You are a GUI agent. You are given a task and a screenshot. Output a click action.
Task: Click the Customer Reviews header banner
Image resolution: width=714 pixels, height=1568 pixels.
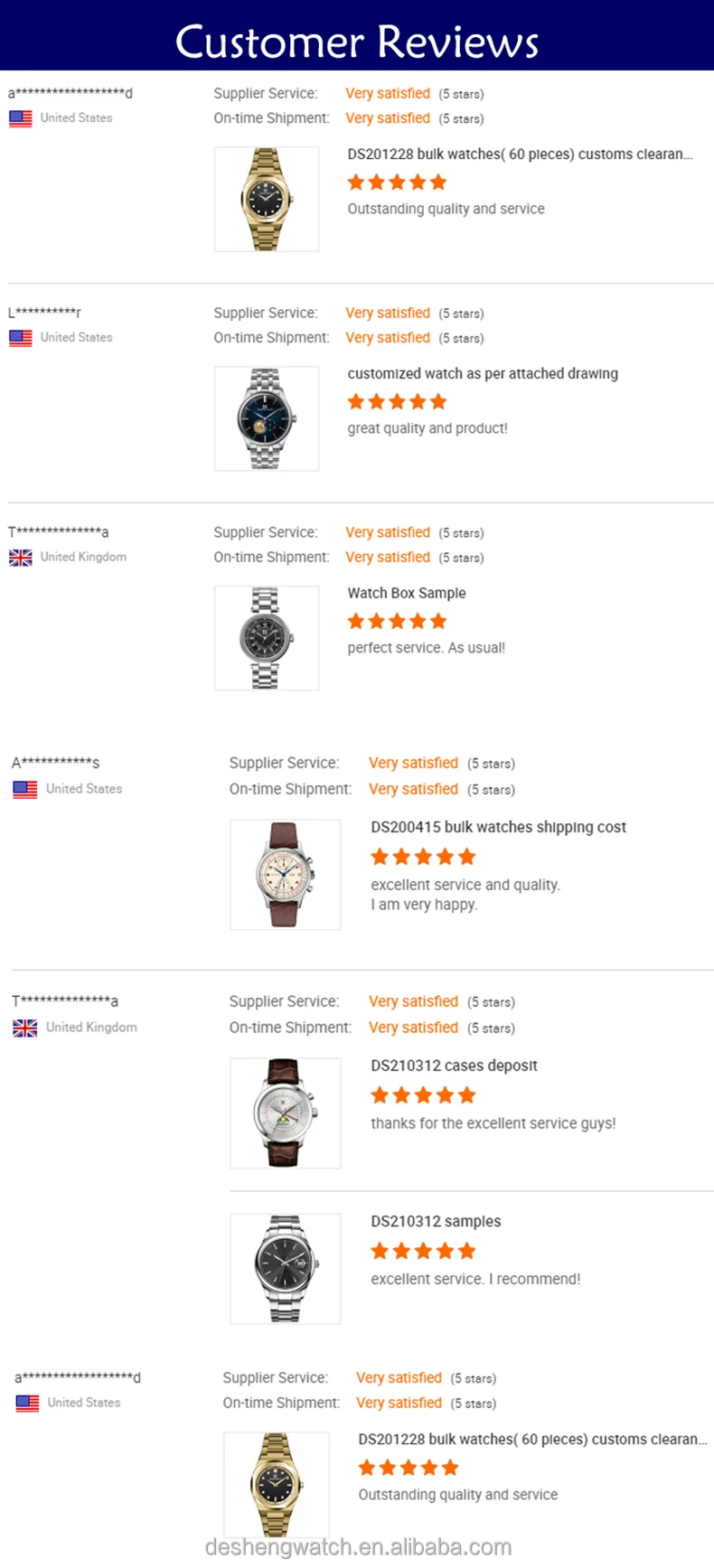357,41
